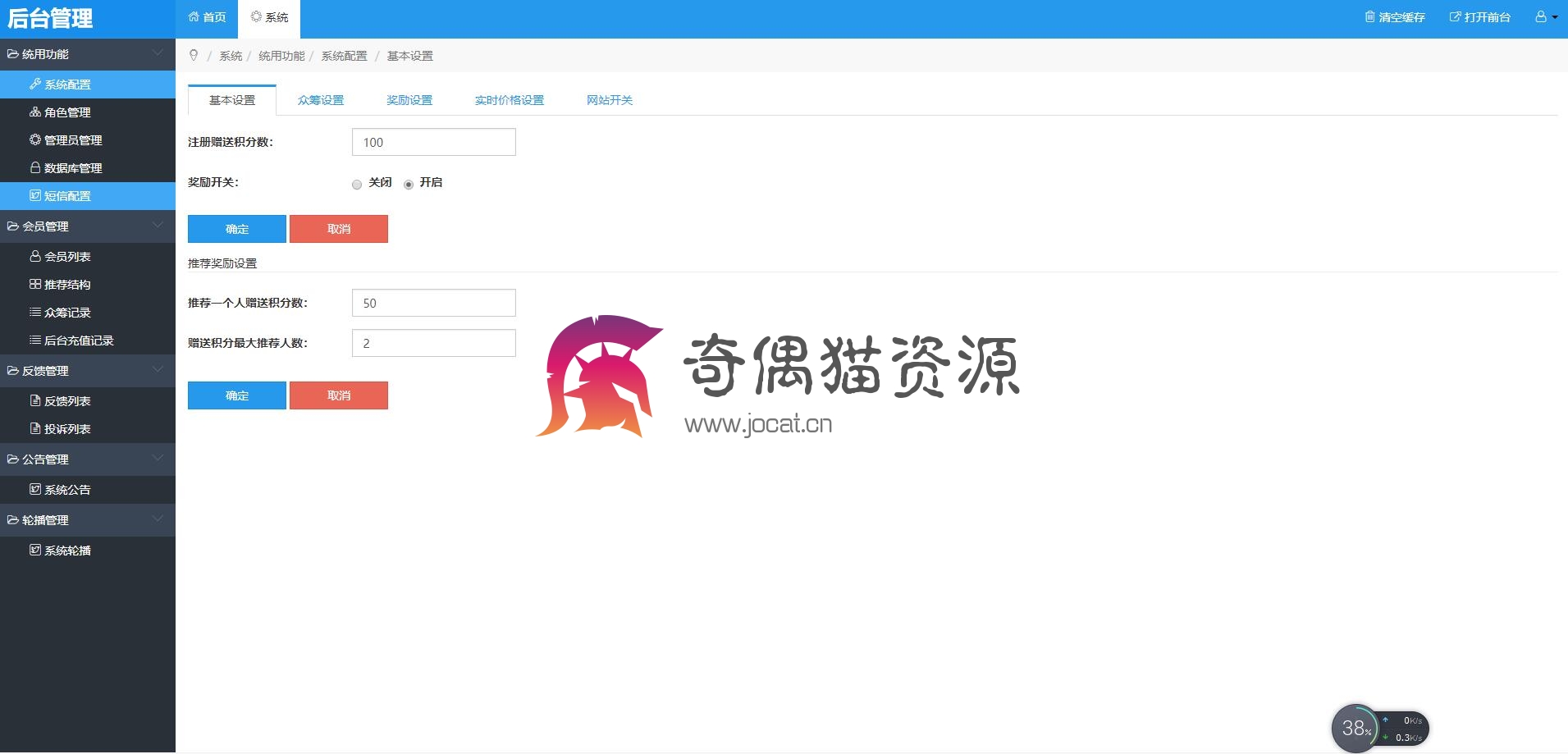Collapse the 公告管理 section chevron

[x=158, y=459]
